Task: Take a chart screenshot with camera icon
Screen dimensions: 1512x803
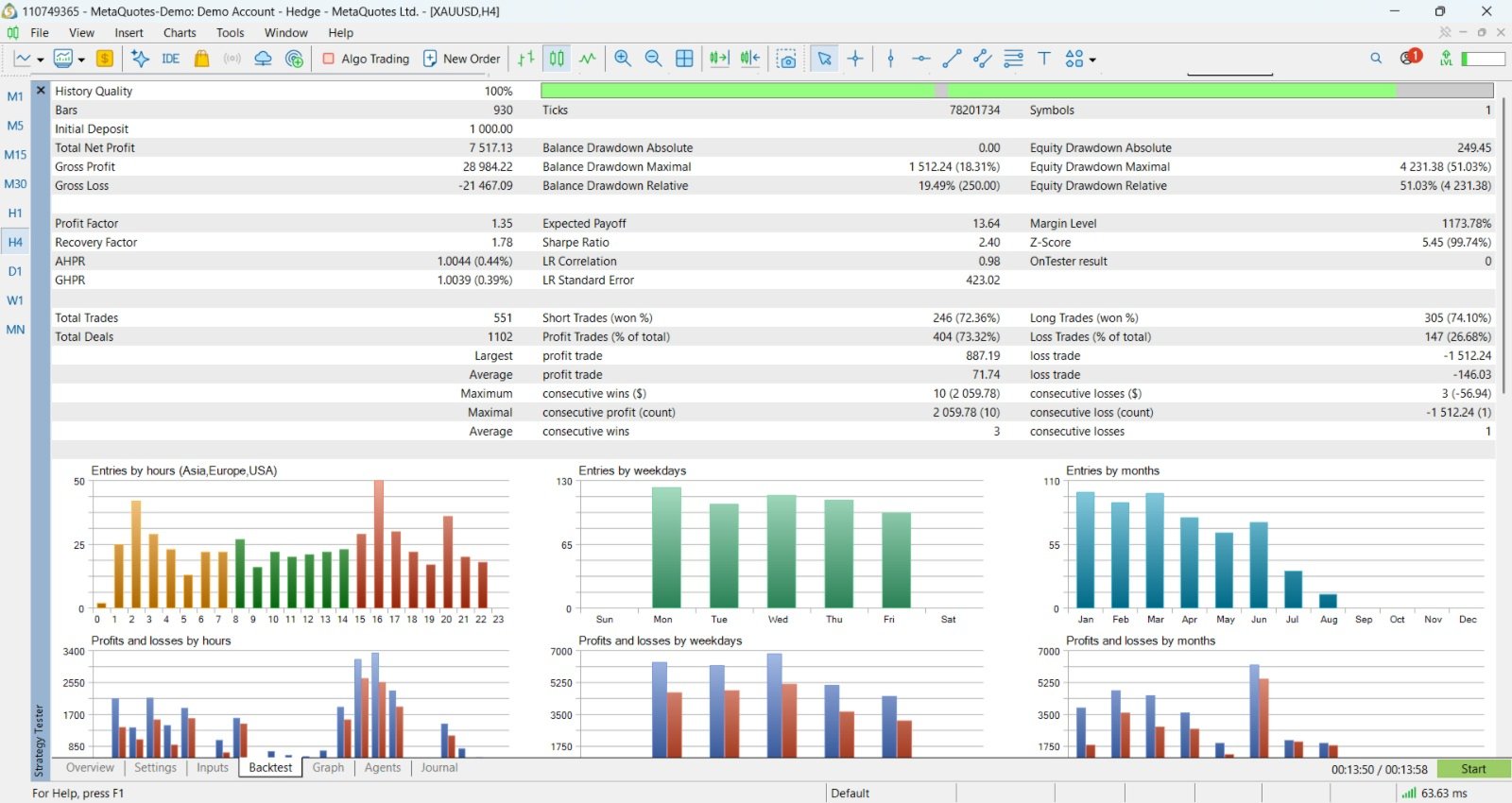Action: click(x=786, y=59)
